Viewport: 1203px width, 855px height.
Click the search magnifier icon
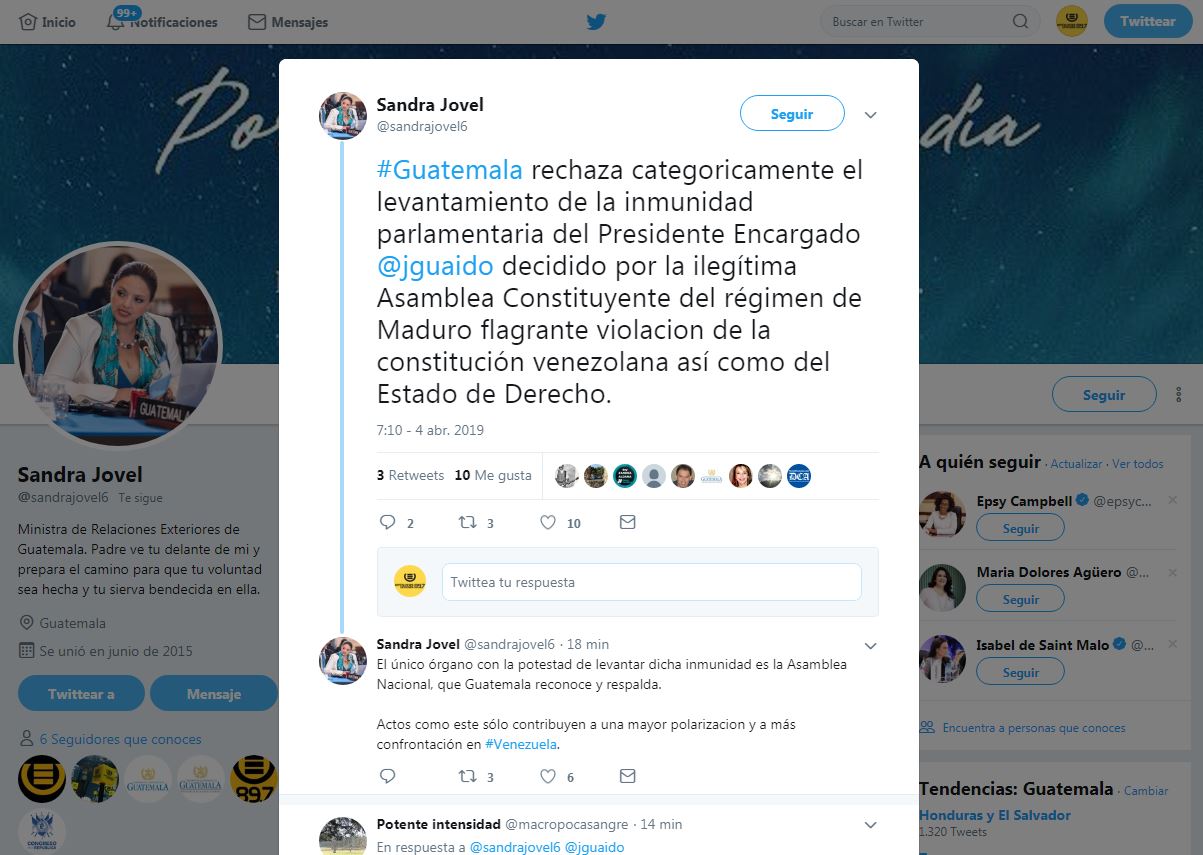[x=1020, y=21]
